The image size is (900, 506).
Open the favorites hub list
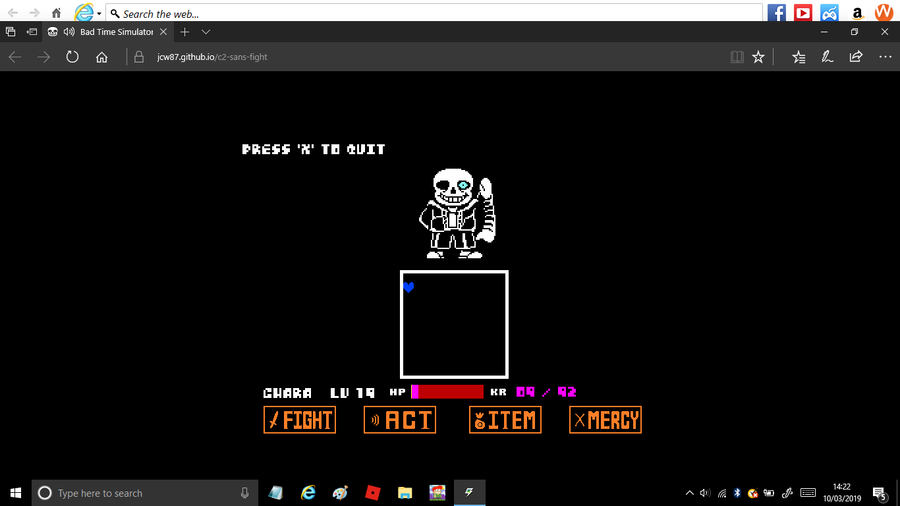(x=798, y=57)
